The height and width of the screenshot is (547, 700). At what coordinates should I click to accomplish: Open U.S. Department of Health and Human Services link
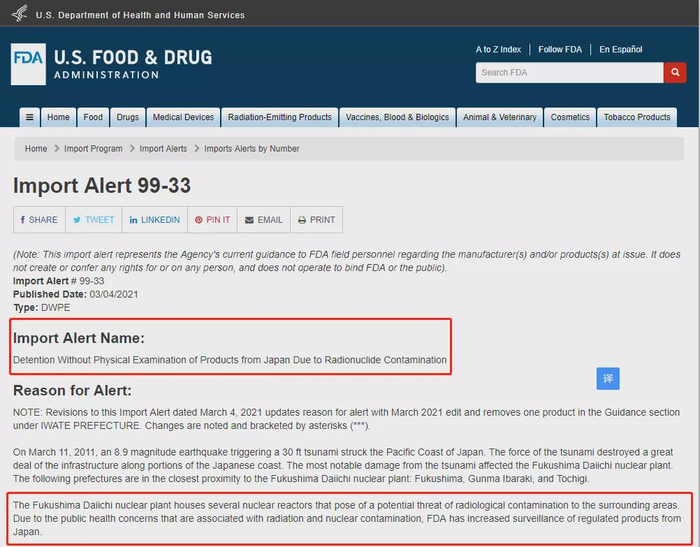tap(140, 15)
